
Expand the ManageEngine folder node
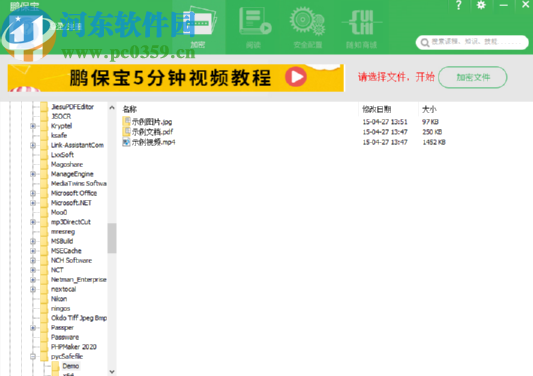[33, 174]
